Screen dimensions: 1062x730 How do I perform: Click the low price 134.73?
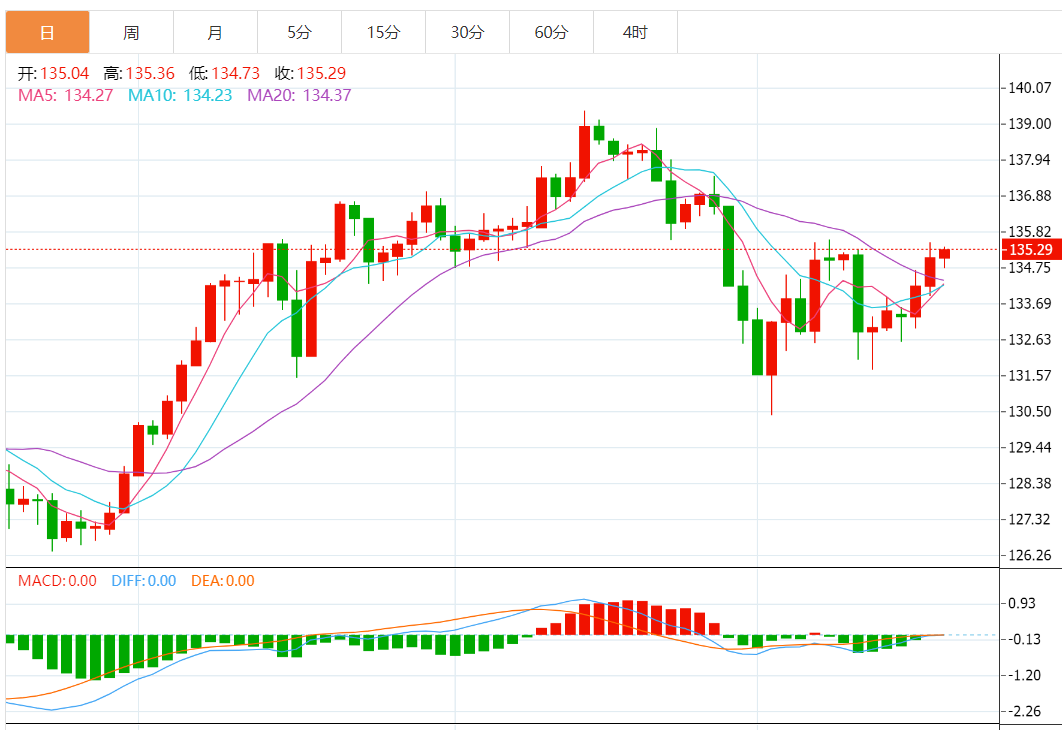(x=235, y=73)
